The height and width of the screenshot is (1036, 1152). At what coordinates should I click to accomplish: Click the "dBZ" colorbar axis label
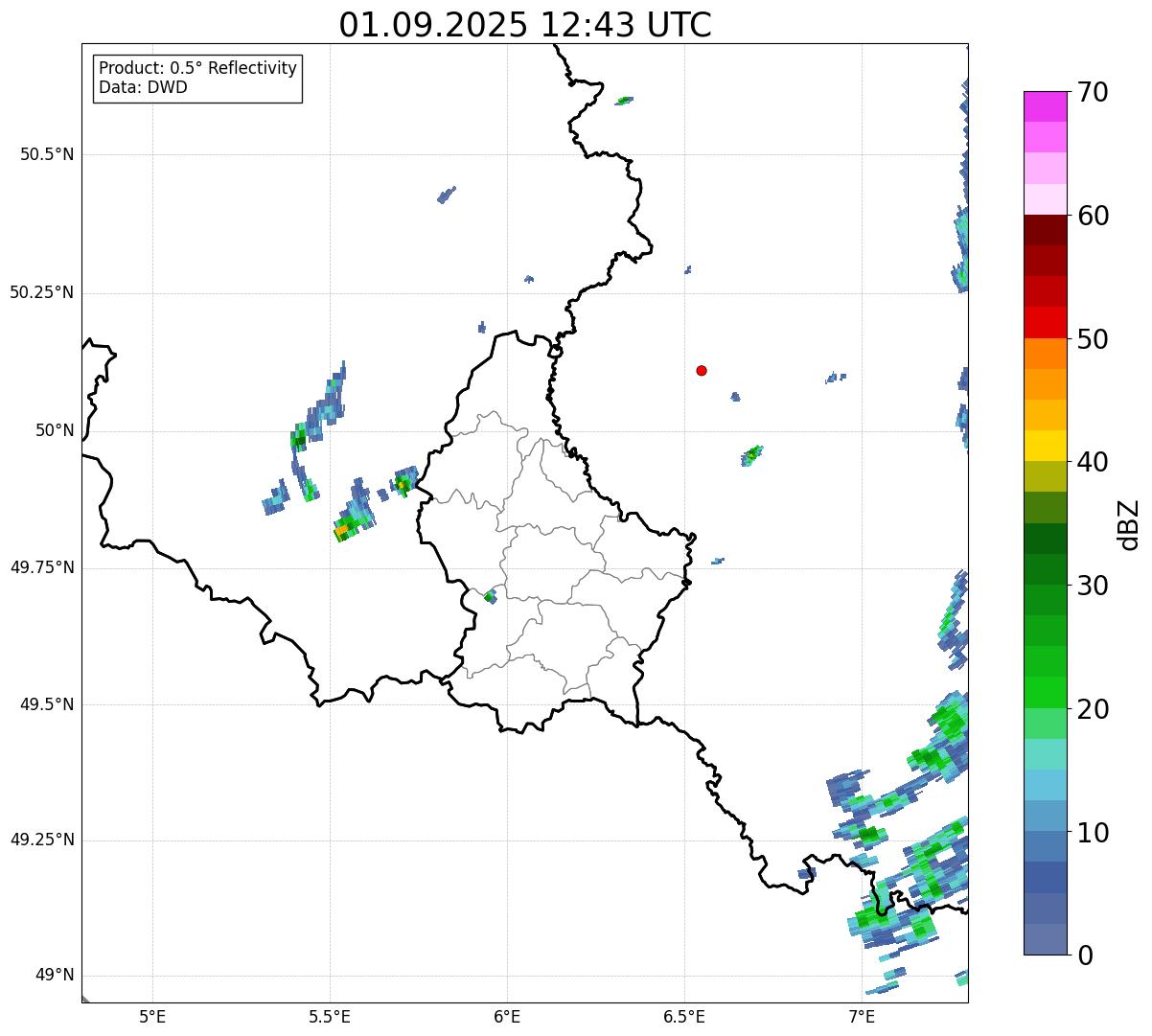coord(1129,524)
